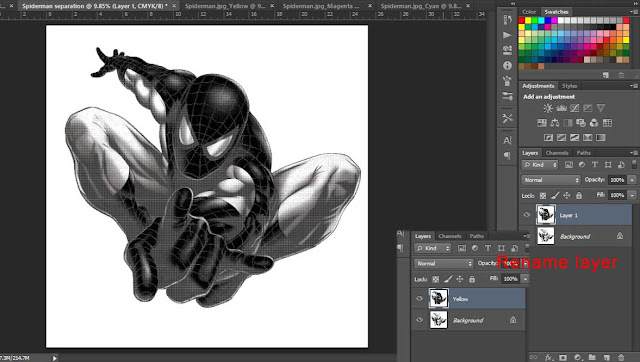Hide the Yellow layer via eye icon
Screen dimensions: 640x362
[419, 298]
